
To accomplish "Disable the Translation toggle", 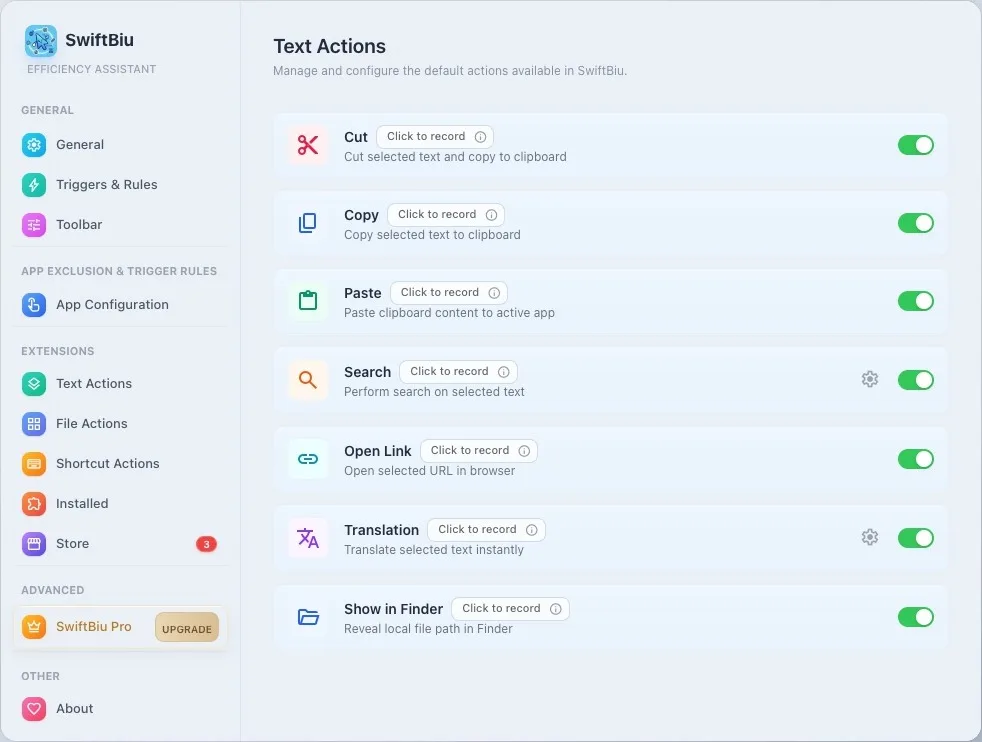I will click(916, 538).
